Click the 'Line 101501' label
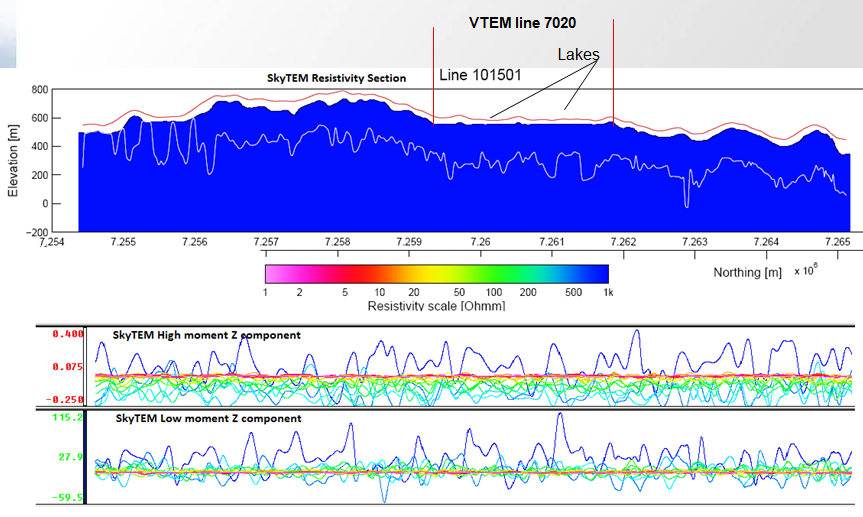 click(x=480, y=75)
